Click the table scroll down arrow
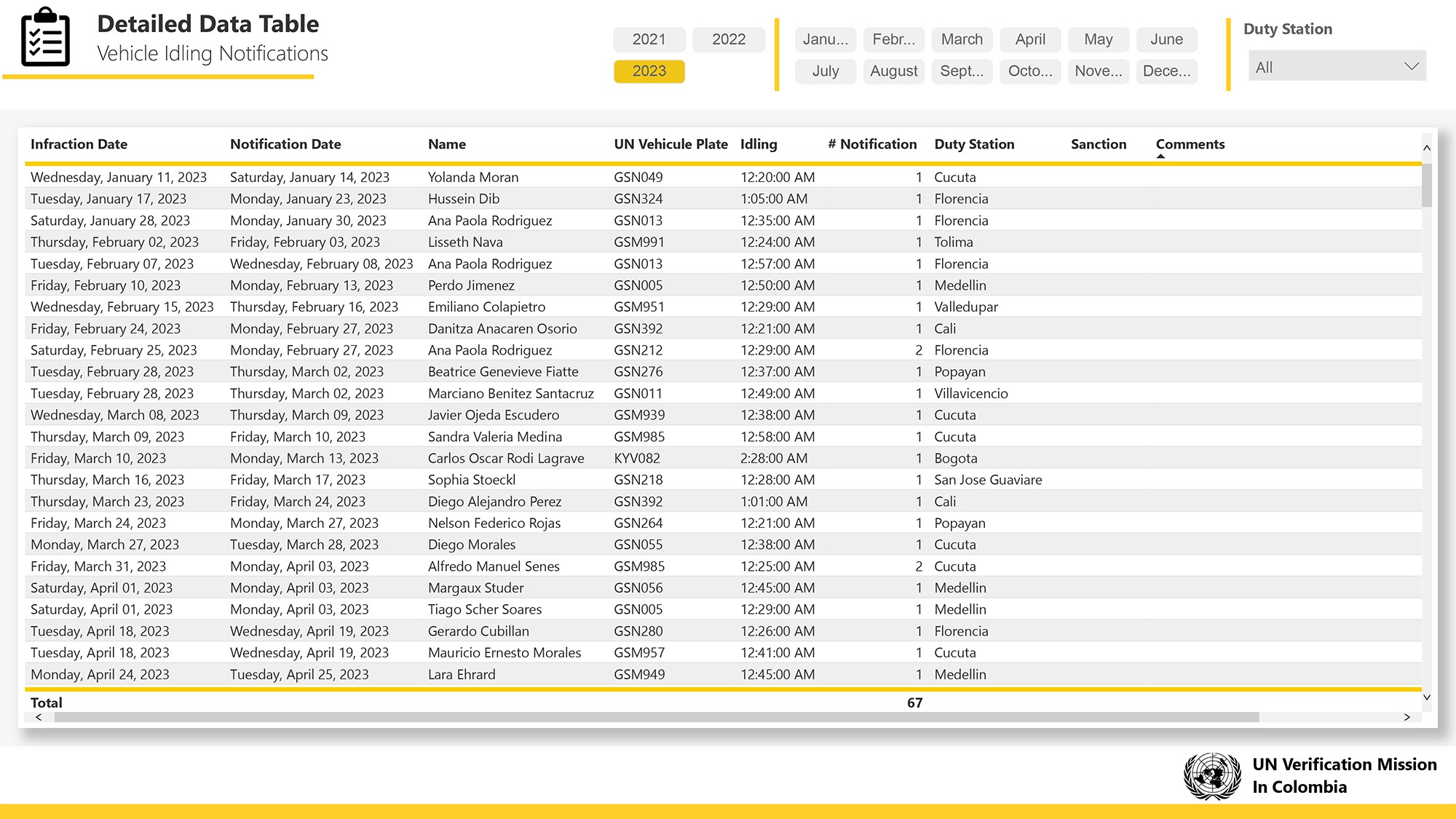Screen dimensions: 1456x819 [x=1427, y=697]
